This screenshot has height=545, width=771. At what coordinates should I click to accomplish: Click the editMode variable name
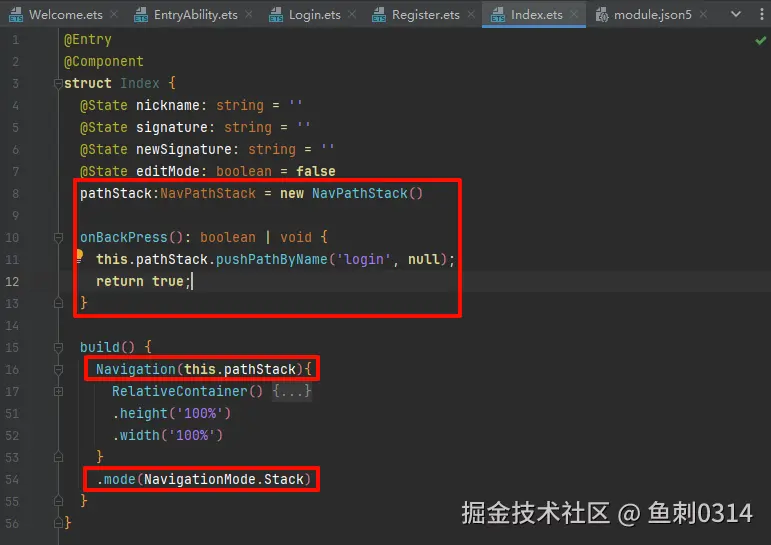168,171
